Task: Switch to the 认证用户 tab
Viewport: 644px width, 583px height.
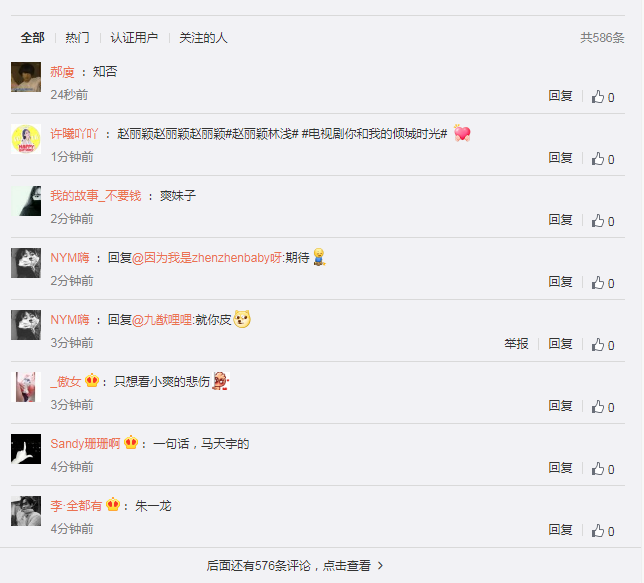Action: [x=134, y=38]
